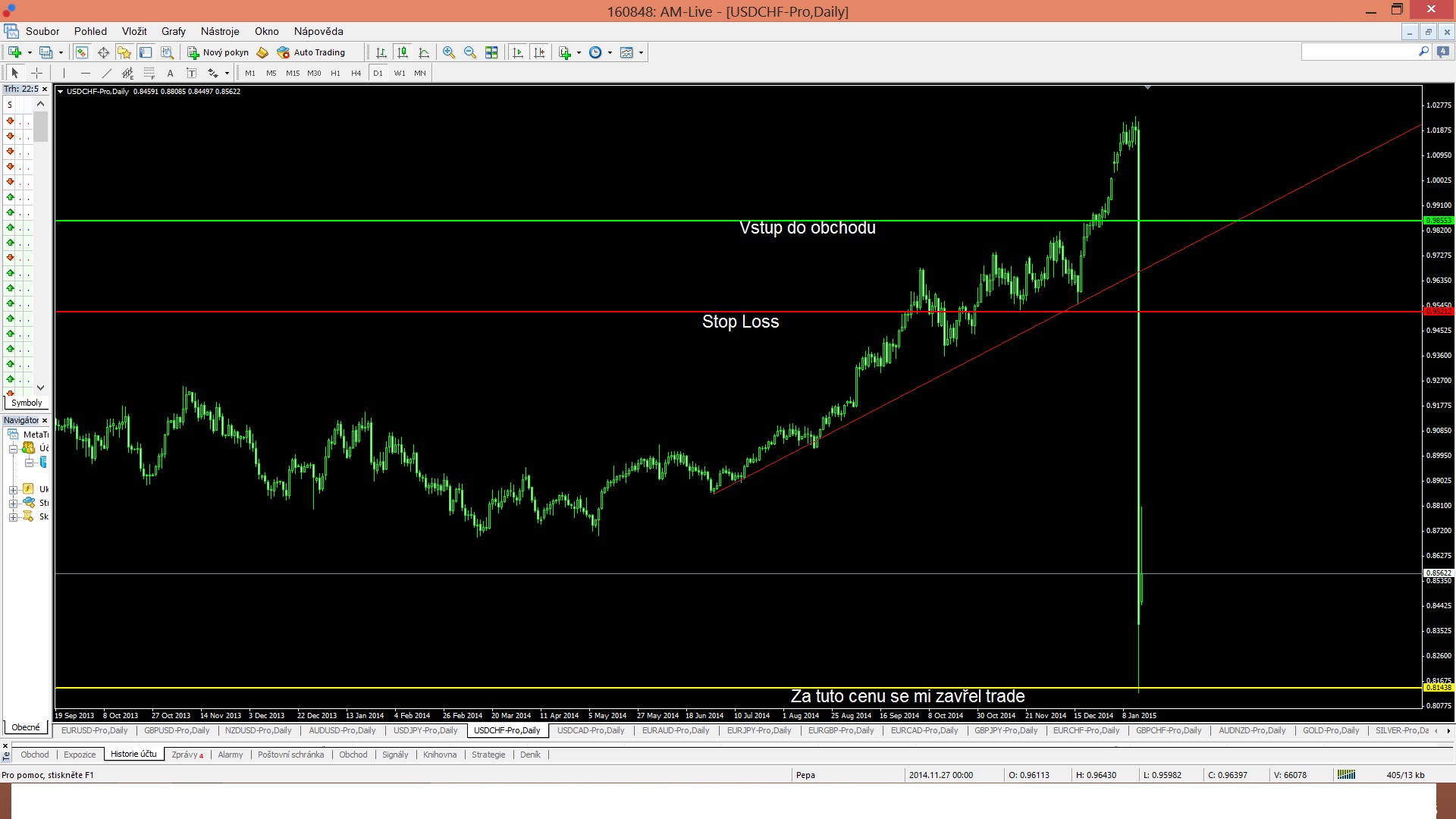Screen dimensions: 1456x819
Task: Draw a horizontal line tool
Action: [86, 73]
